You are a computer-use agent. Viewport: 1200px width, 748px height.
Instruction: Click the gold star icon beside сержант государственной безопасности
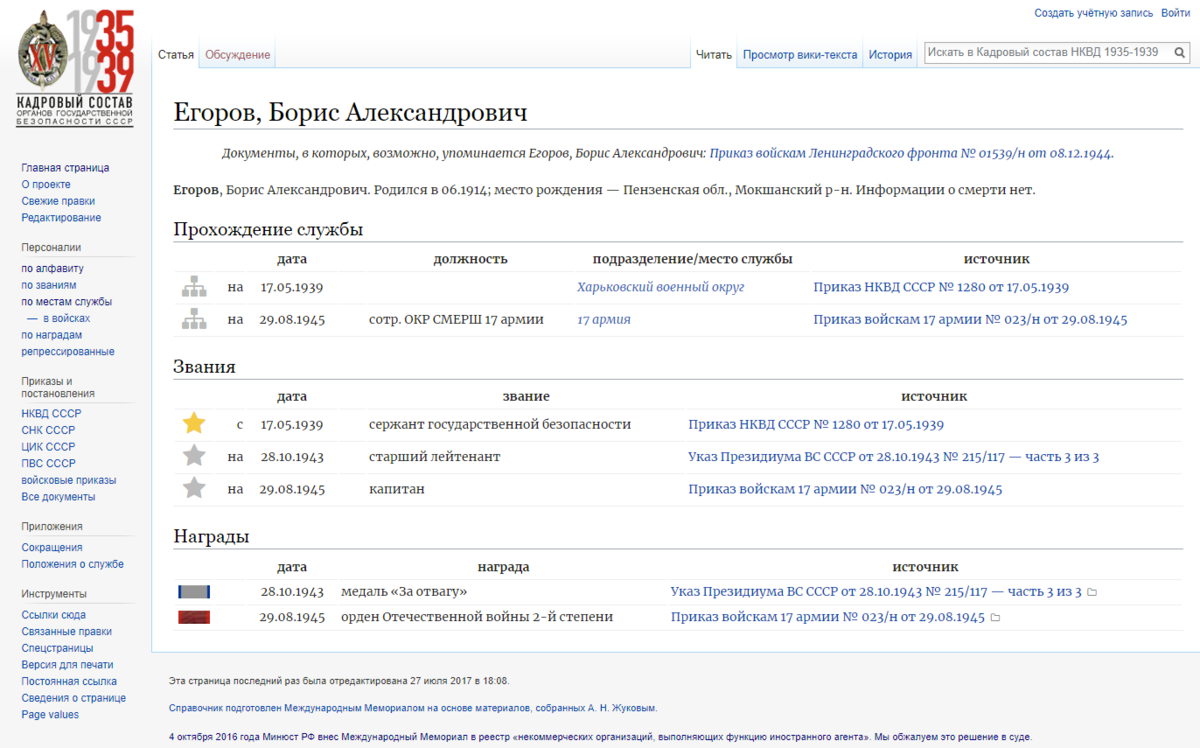tap(194, 424)
